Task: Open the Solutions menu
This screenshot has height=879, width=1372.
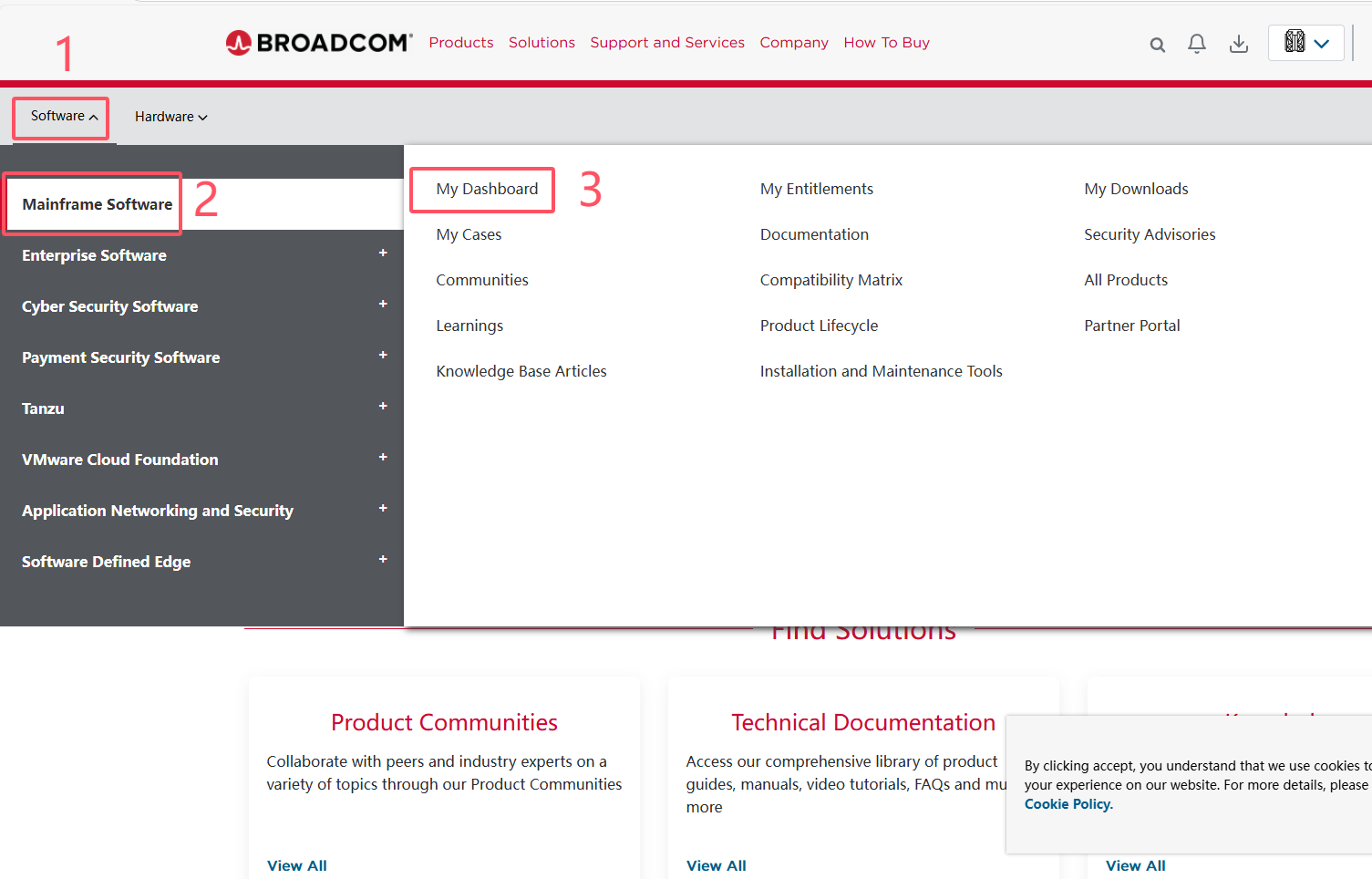Action: 542,43
